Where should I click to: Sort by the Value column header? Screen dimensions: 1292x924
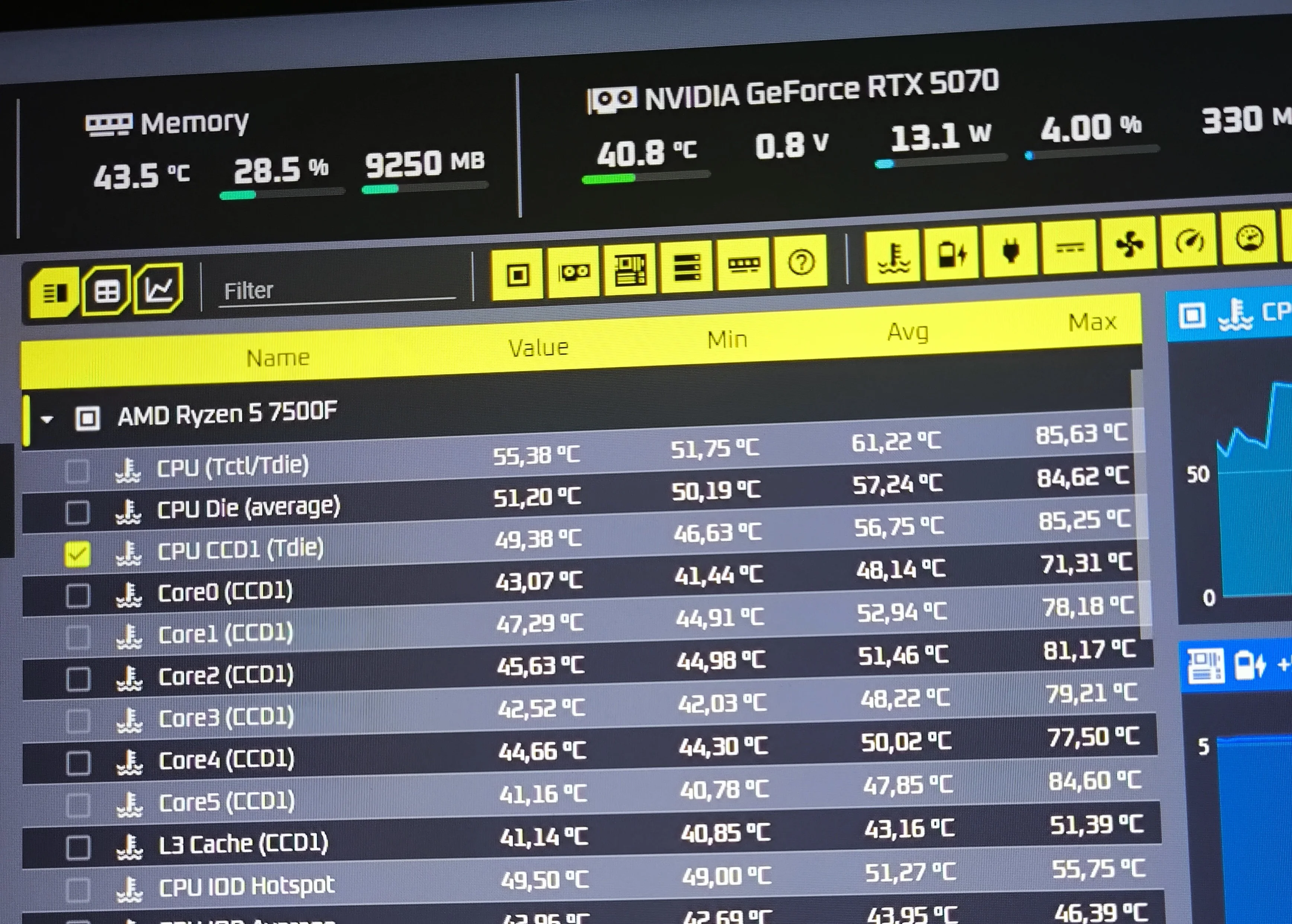tap(538, 348)
